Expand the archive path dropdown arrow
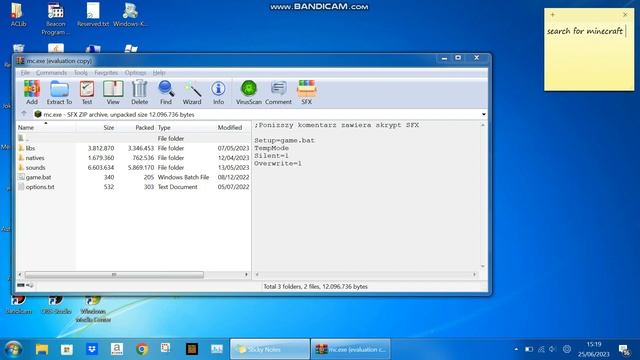Image resolution: width=640 pixels, height=360 pixels. [x=484, y=114]
